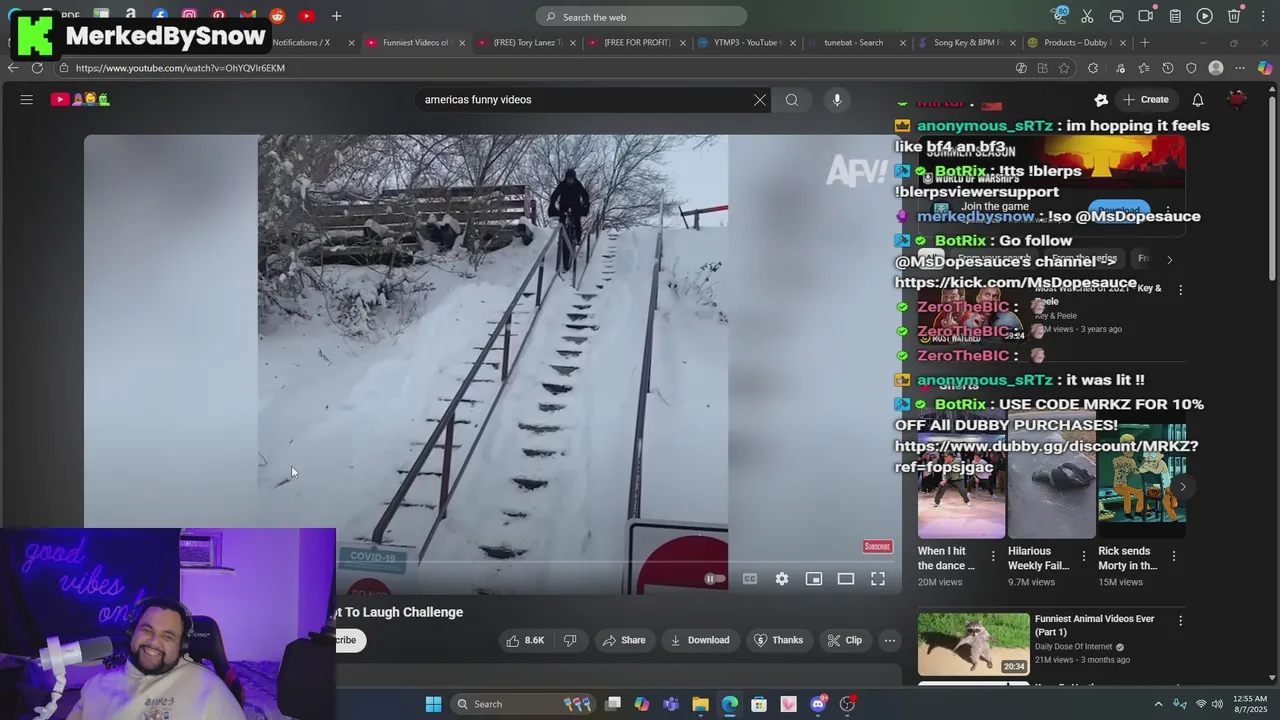Viewport: 1280px width, 720px height.
Task: Go back with the browser back arrow
Action: tap(12, 68)
